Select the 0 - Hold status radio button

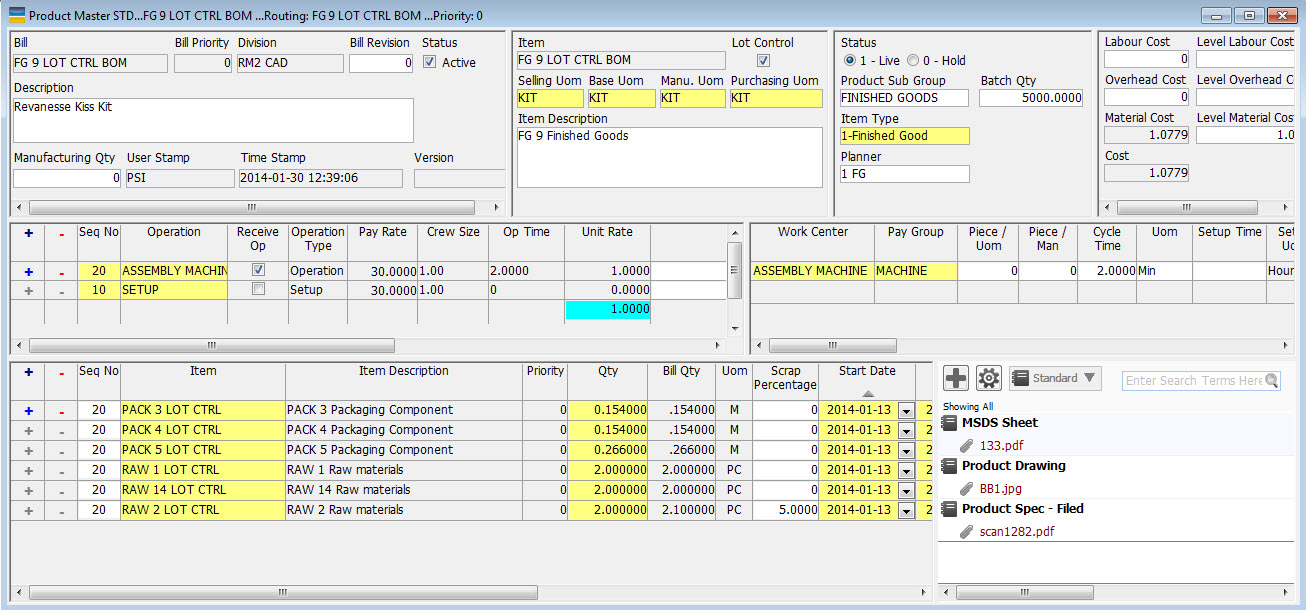click(912, 61)
